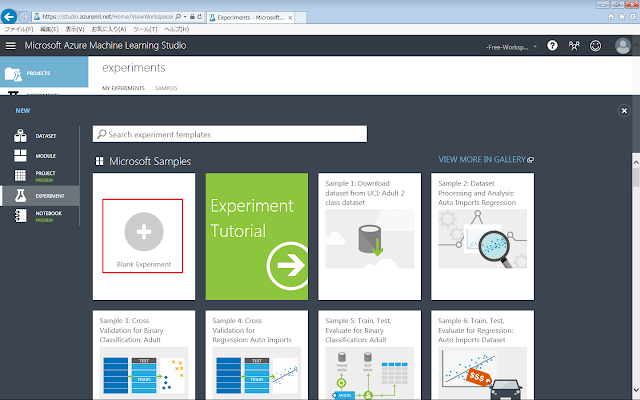
Task: Focus the Search experiment templates field
Action: point(230,134)
